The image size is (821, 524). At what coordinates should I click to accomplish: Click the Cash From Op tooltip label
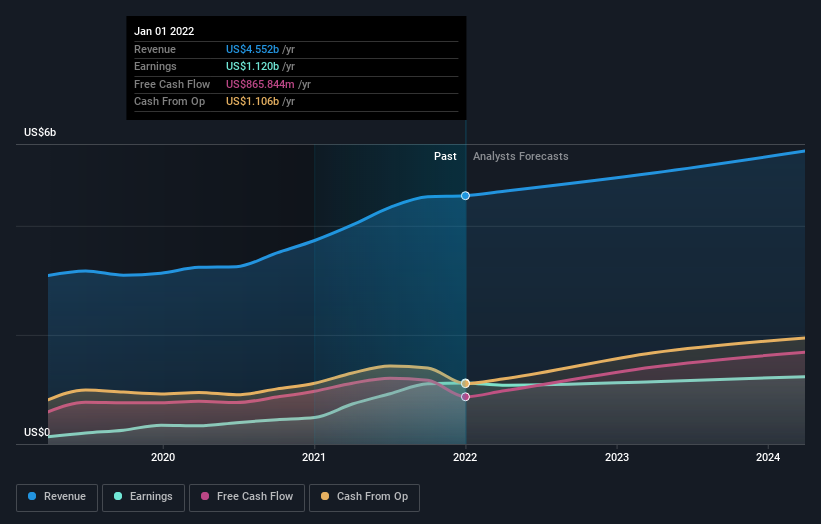(169, 102)
